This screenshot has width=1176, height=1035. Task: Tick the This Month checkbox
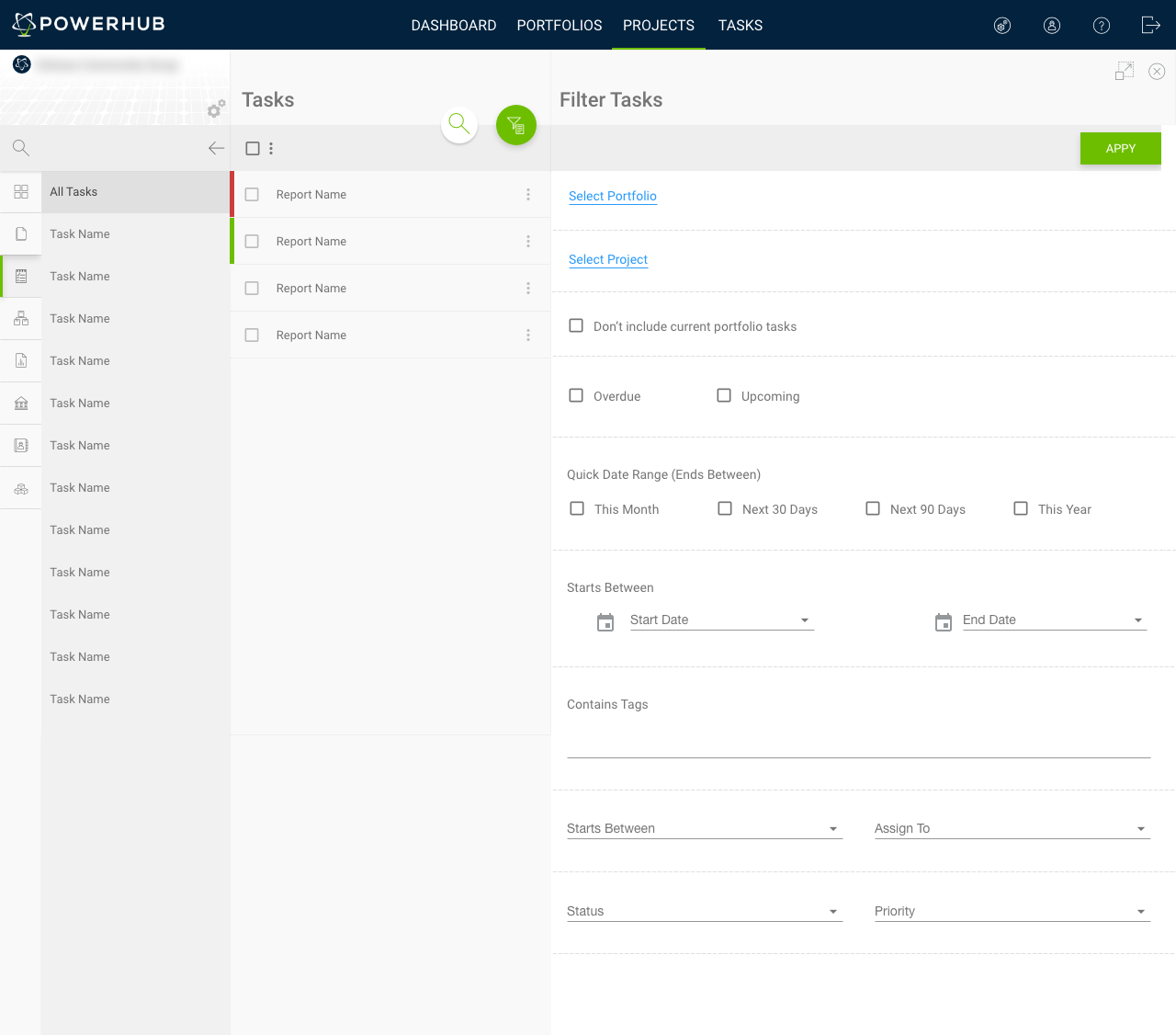[x=577, y=508]
